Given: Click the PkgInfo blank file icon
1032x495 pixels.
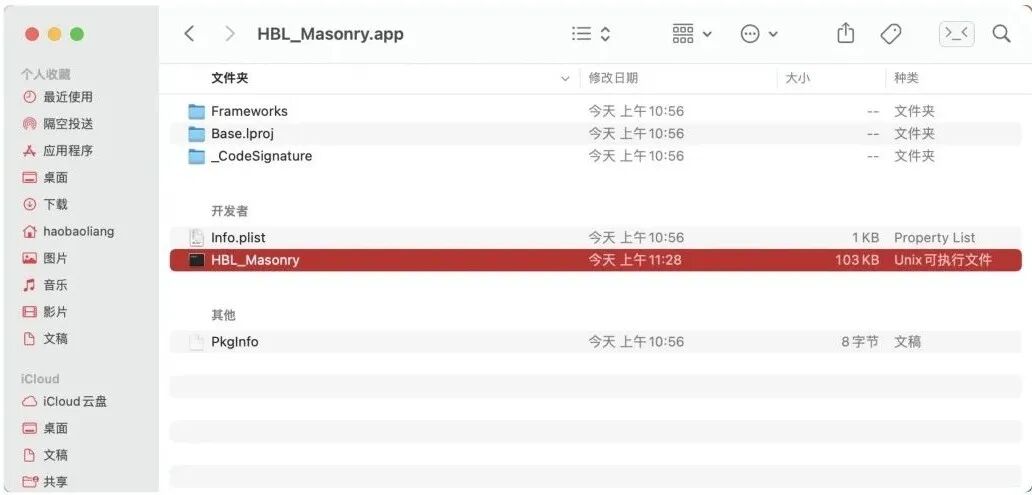Looking at the screenshot, I should click(196, 342).
